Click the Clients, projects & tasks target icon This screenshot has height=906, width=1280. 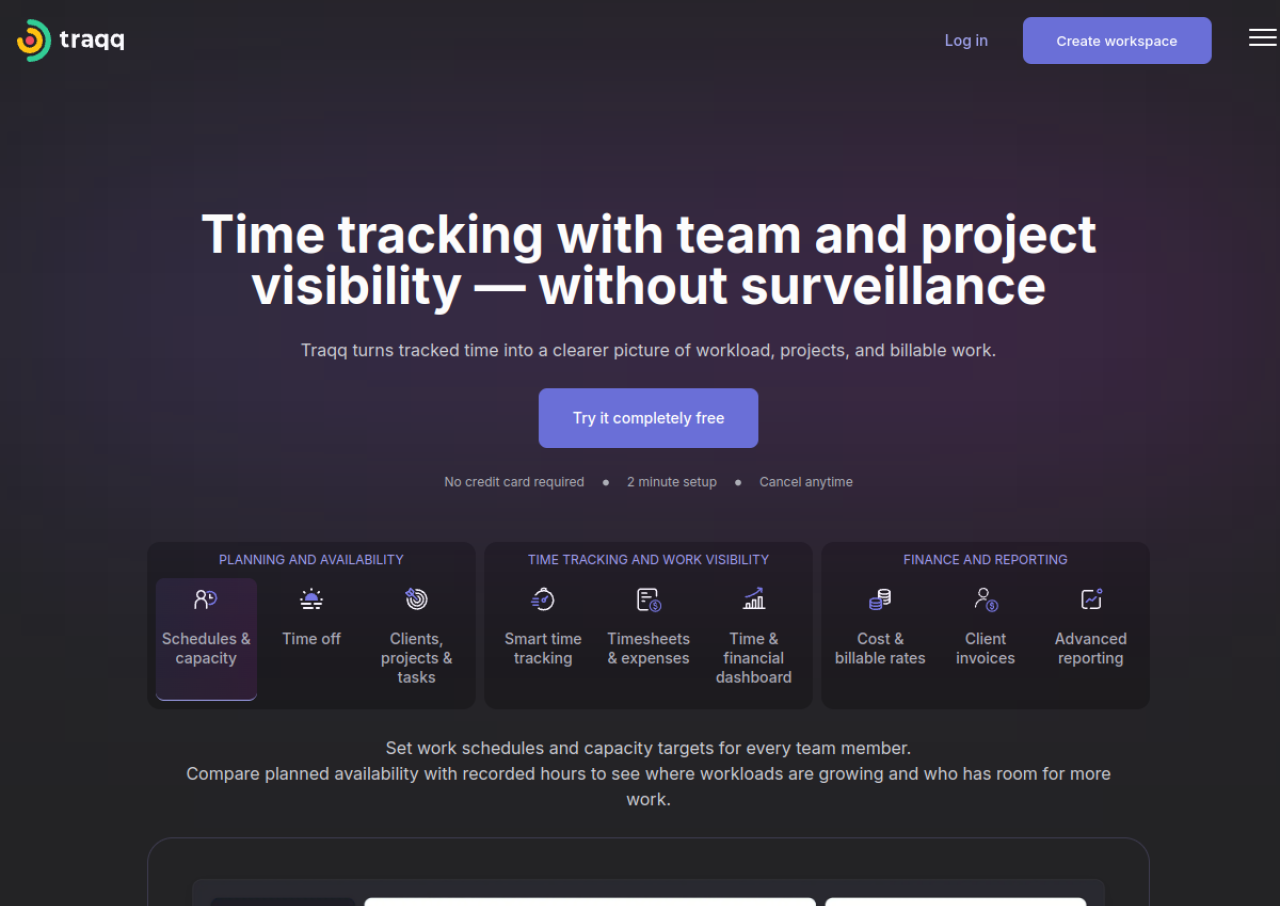pyautogui.click(x=417, y=599)
